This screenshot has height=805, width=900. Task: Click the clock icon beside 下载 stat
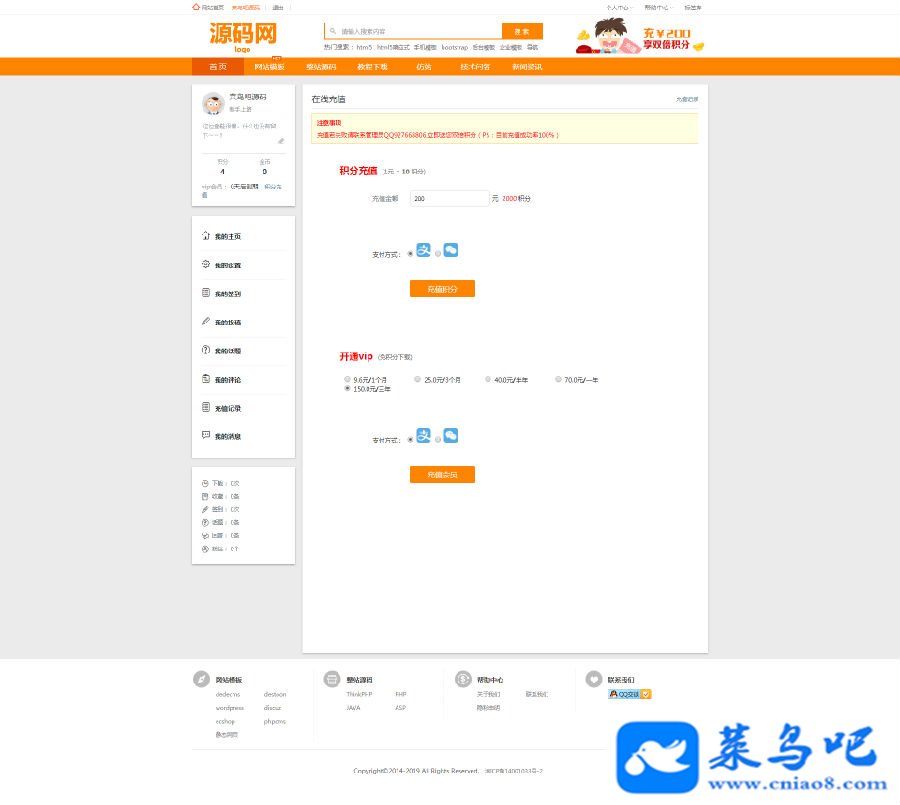pyautogui.click(x=205, y=483)
